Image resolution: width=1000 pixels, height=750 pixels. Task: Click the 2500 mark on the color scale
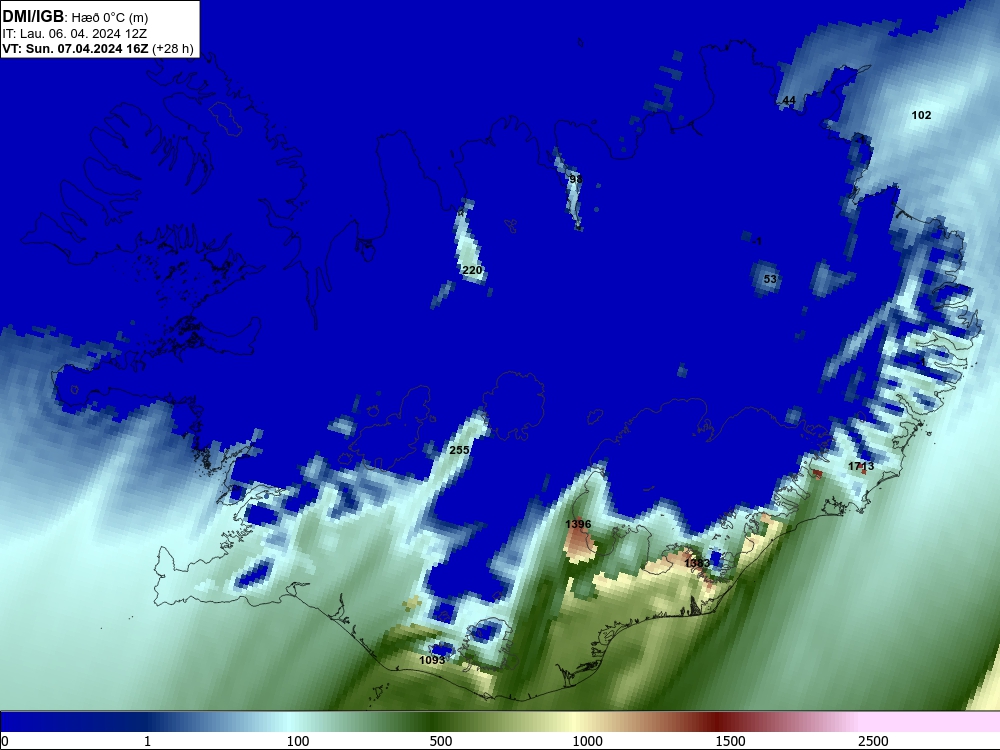coord(872,741)
